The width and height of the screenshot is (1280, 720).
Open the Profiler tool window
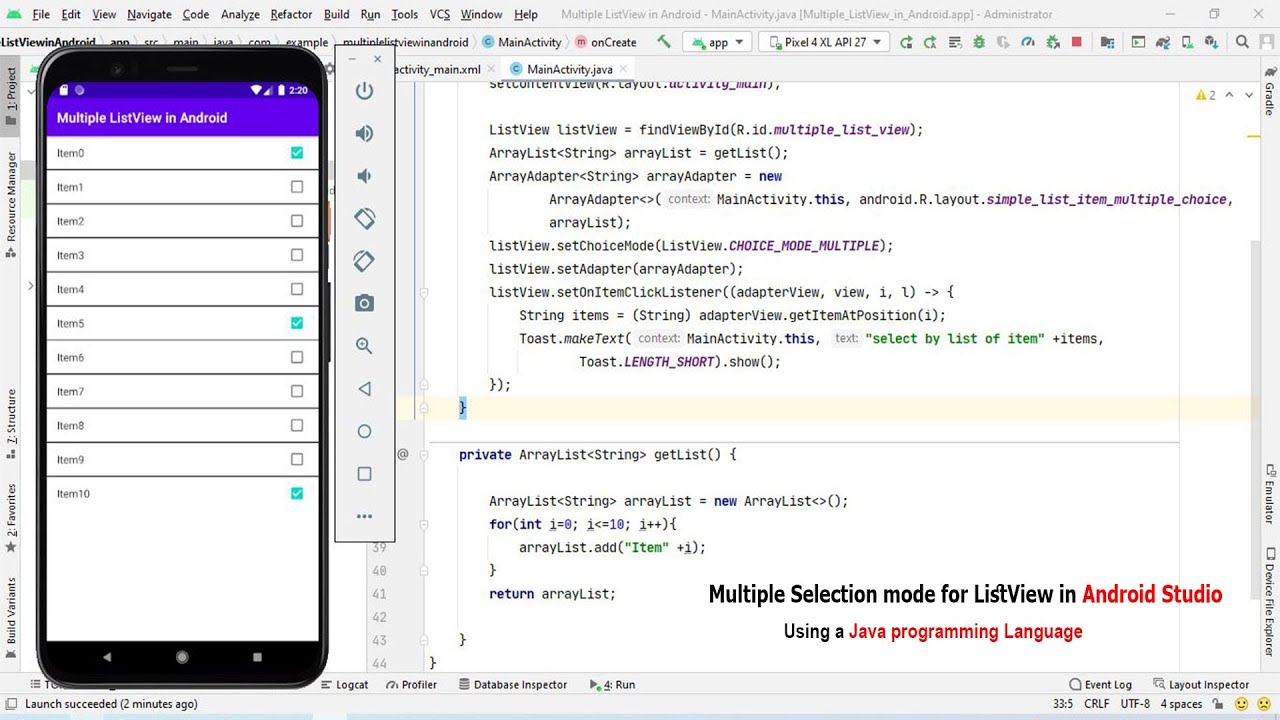point(411,685)
